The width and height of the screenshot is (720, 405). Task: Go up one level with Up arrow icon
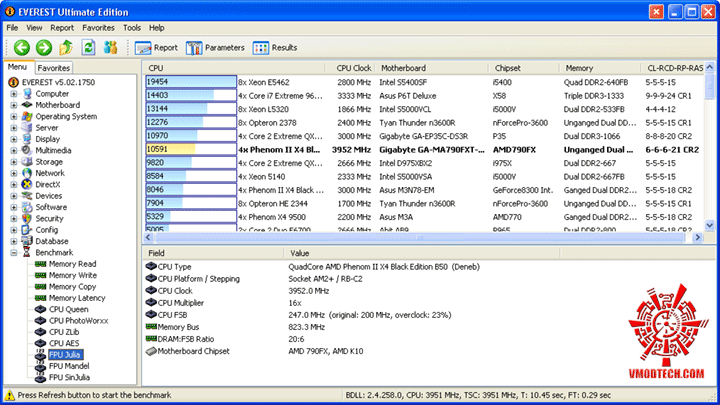click(66, 47)
